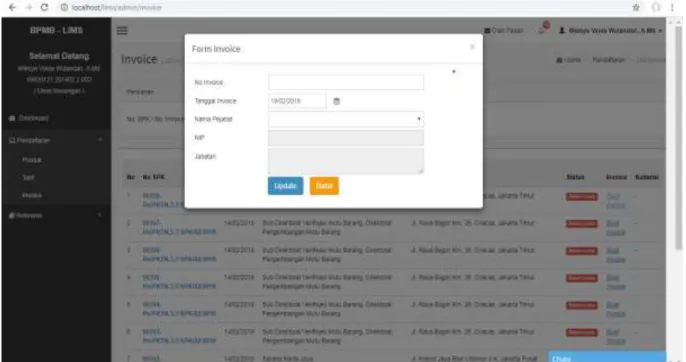This screenshot has height=362, width=686.
Task: Collapse the Pendaftaran sidebar section
Action: click(x=56, y=140)
